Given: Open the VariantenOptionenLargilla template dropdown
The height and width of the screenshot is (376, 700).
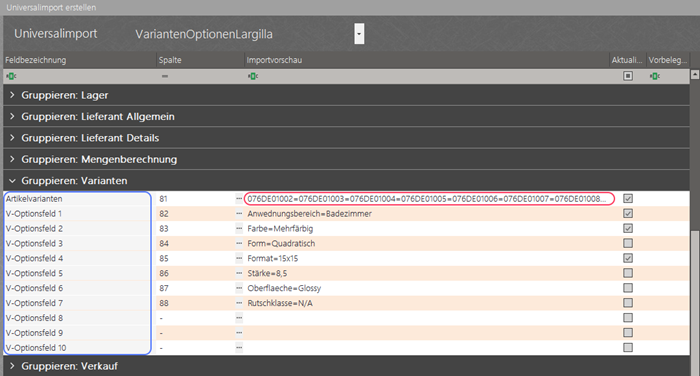Looking at the screenshot, I should [x=359, y=34].
